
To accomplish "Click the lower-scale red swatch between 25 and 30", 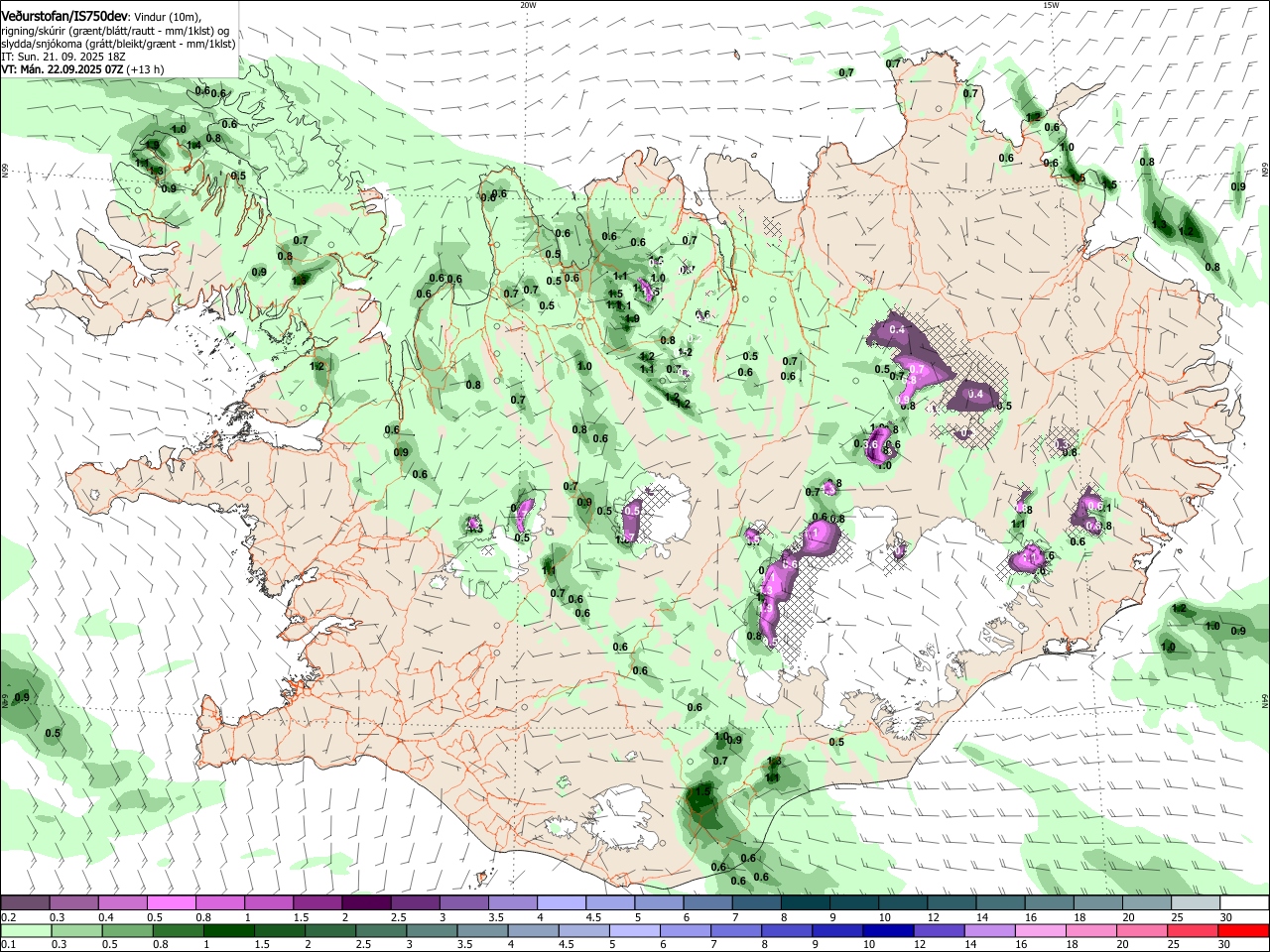I will [x=1195, y=930].
